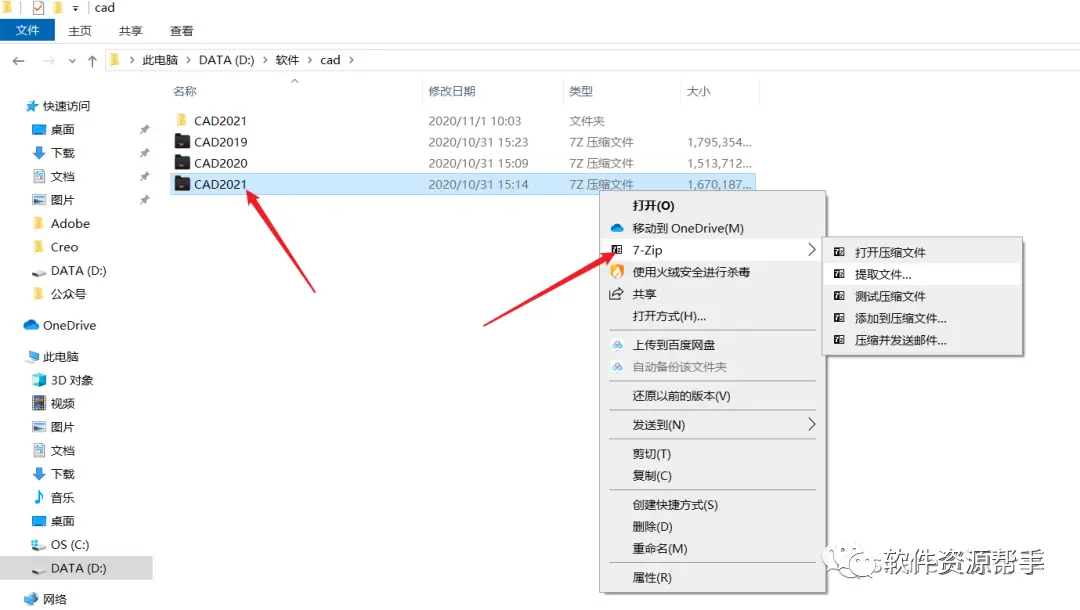
Task: Click the CAD2020 7Z archive icon
Action: (x=182, y=162)
